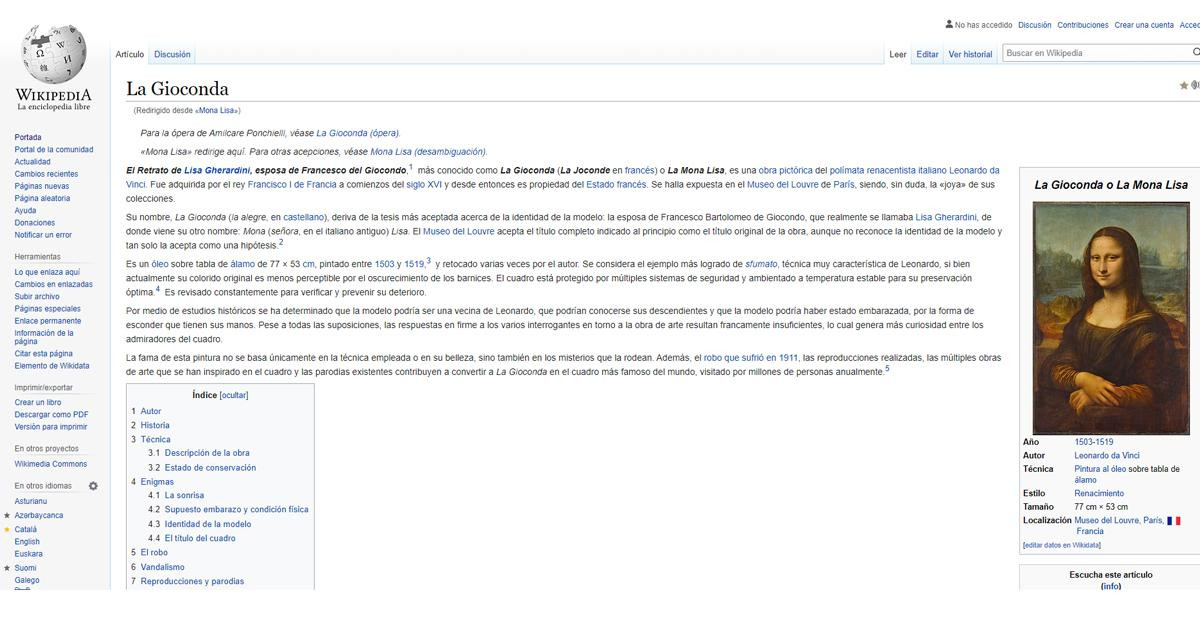The image size is (1200, 634).
Task: Open La Gioconda (ópera) link
Action: [x=358, y=132]
